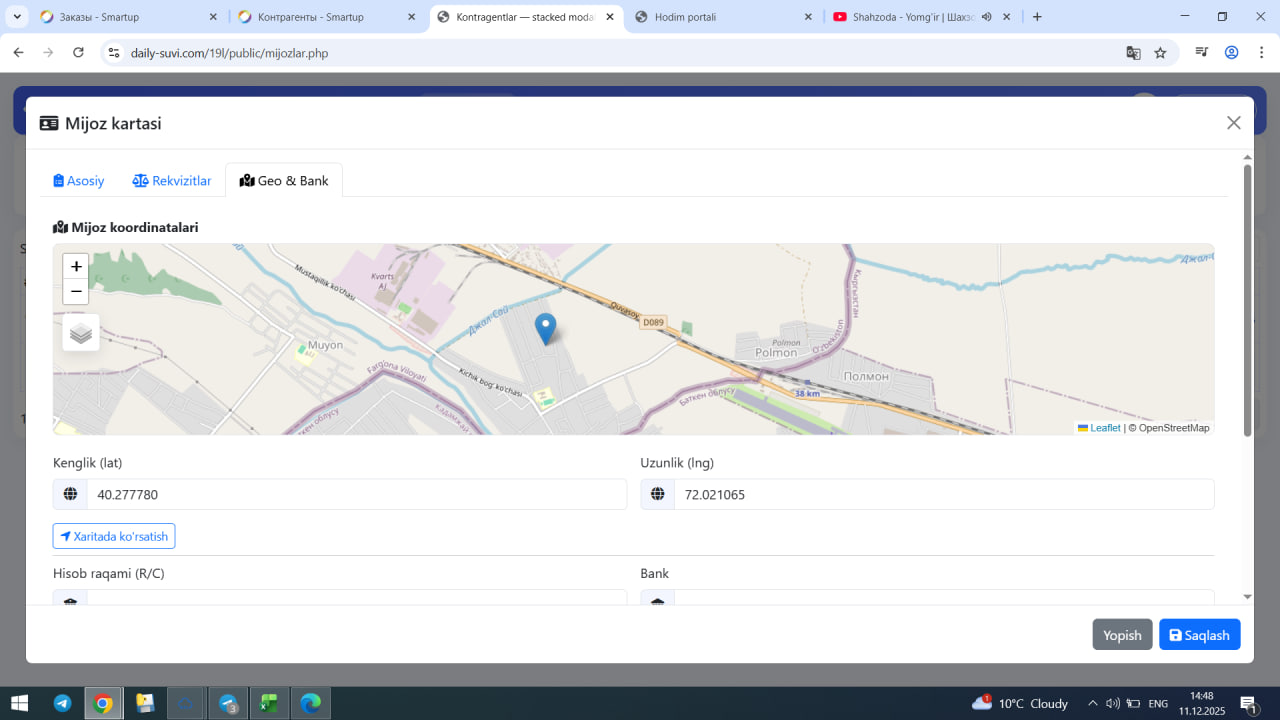1280x720 pixels.
Task: Close the Mijoz kartasi dialog
Action: 1233,123
